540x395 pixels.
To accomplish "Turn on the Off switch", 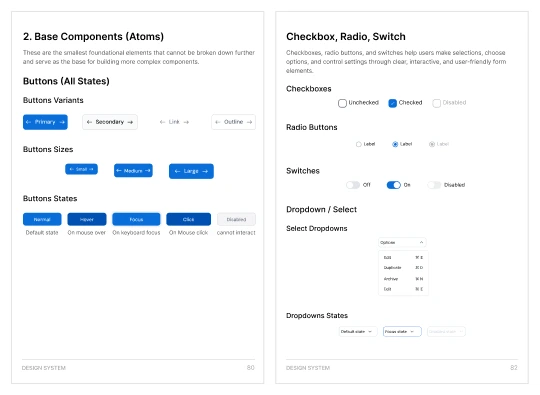I will (x=353, y=185).
